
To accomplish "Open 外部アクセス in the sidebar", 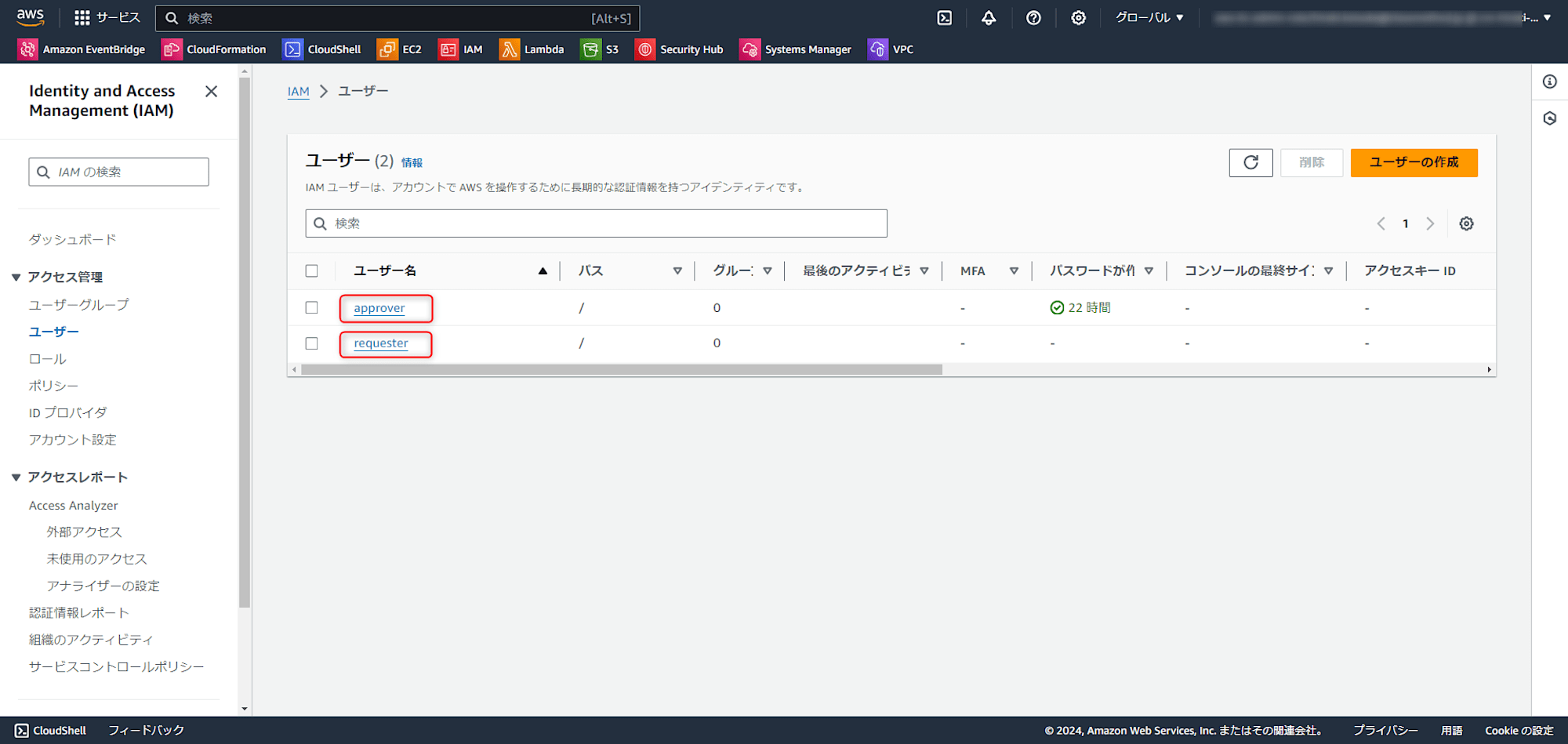I will pos(85,532).
